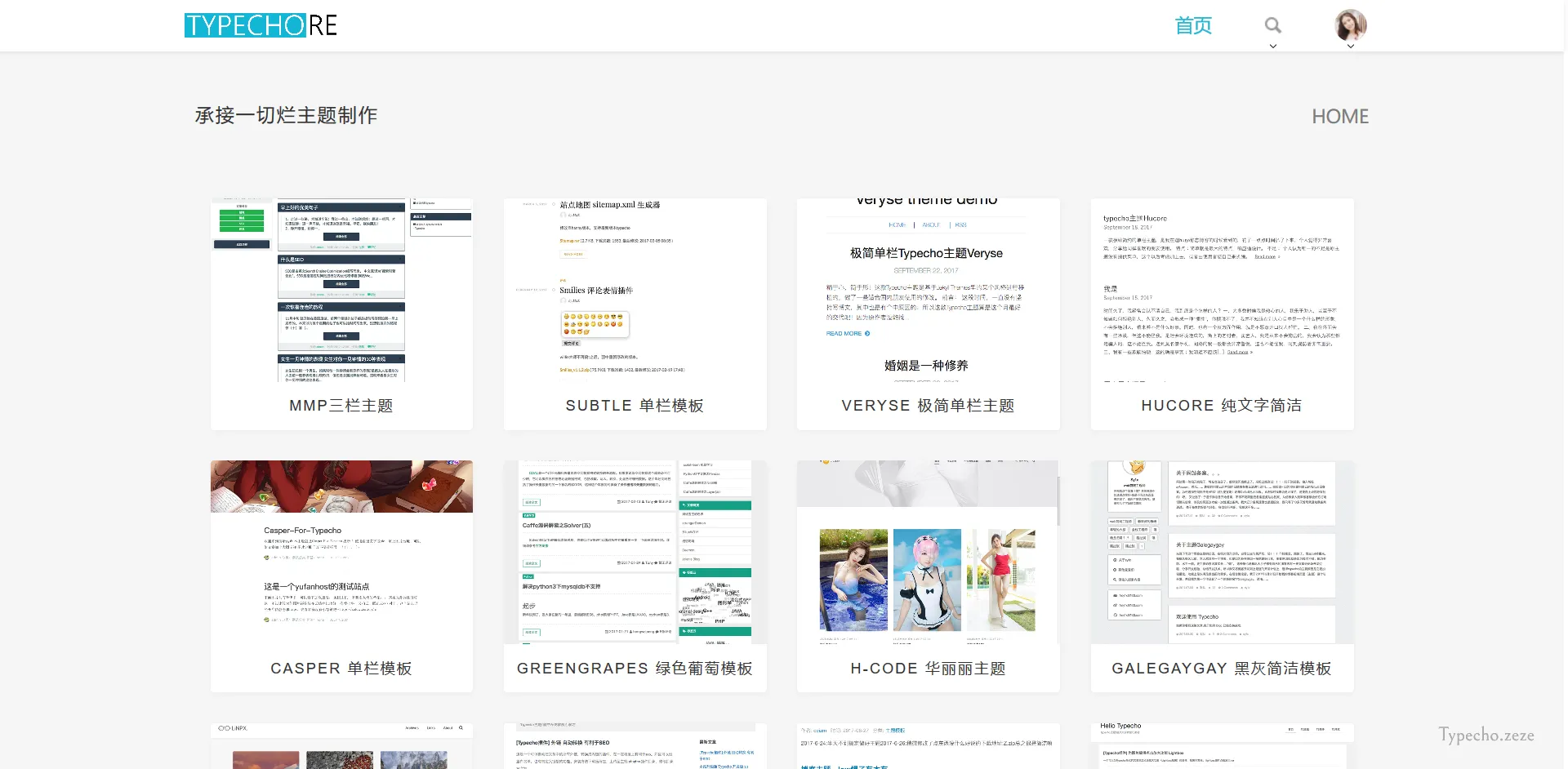
Task: Open the VERYSE theme preview thumbnail
Action: pyautogui.click(x=928, y=290)
